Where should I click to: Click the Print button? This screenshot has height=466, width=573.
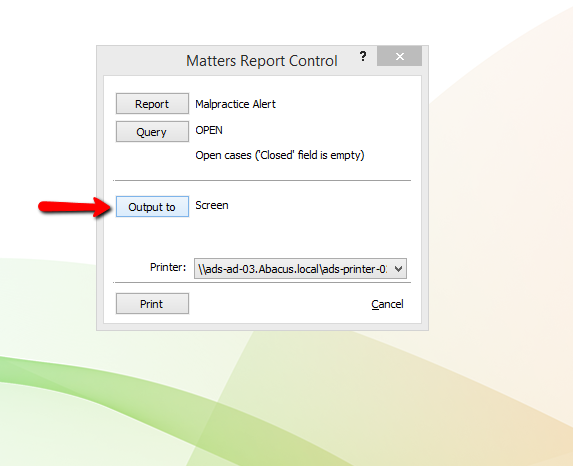click(152, 303)
